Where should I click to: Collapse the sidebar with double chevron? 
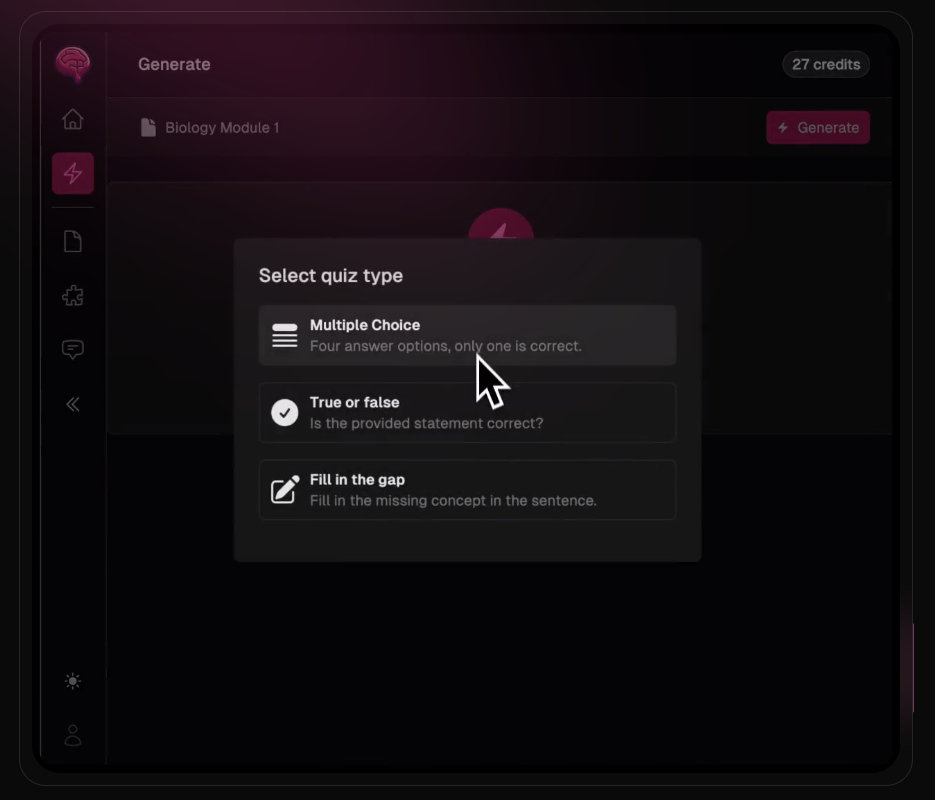click(73, 404)
